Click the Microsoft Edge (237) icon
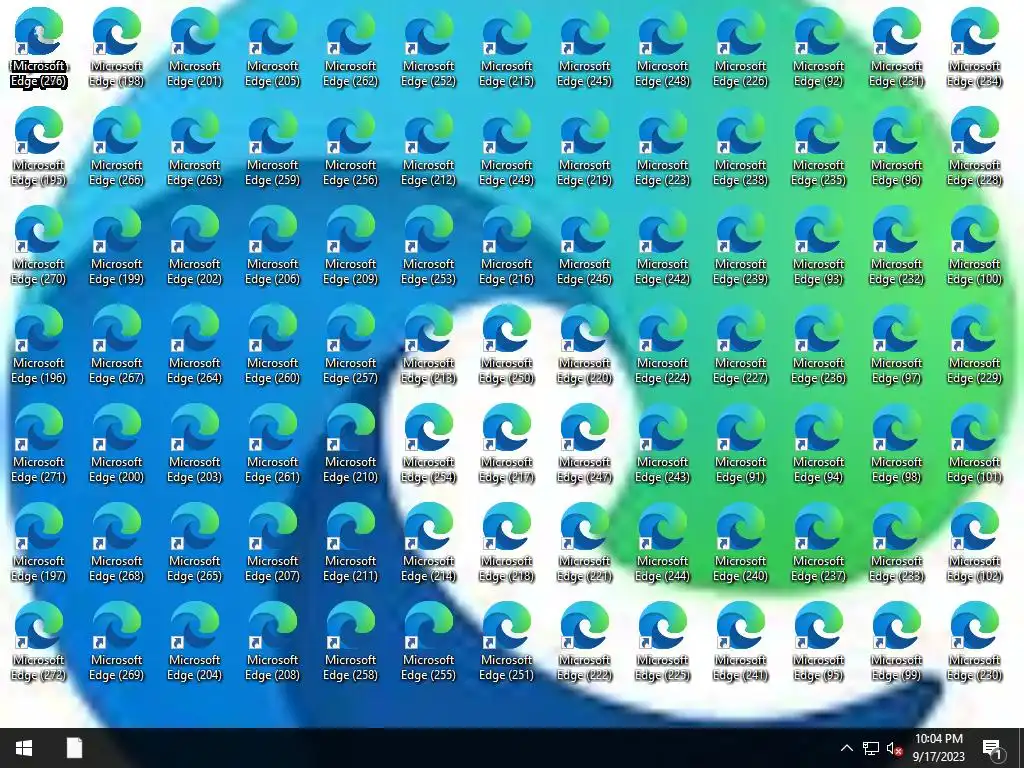1024x768 pixels. (x=818, y=543)
